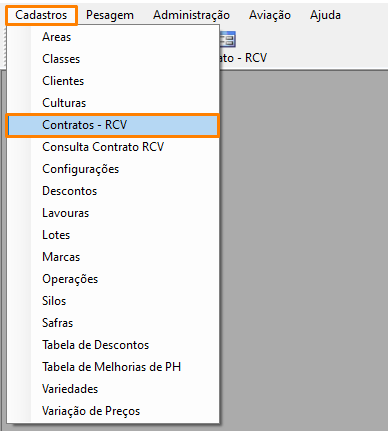
Task: Open the Lavouras item
Action: 113,213
